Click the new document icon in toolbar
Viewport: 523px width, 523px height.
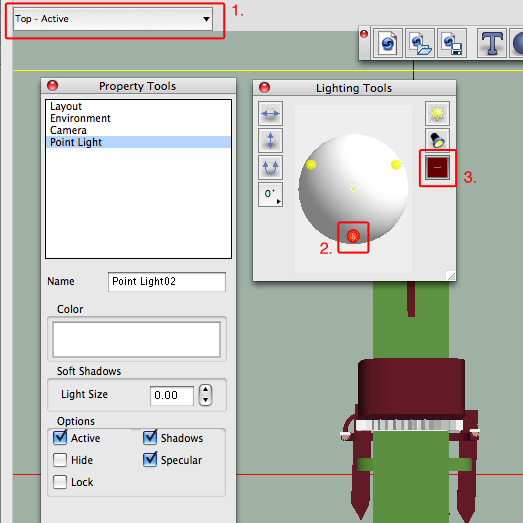coord(388,43)
